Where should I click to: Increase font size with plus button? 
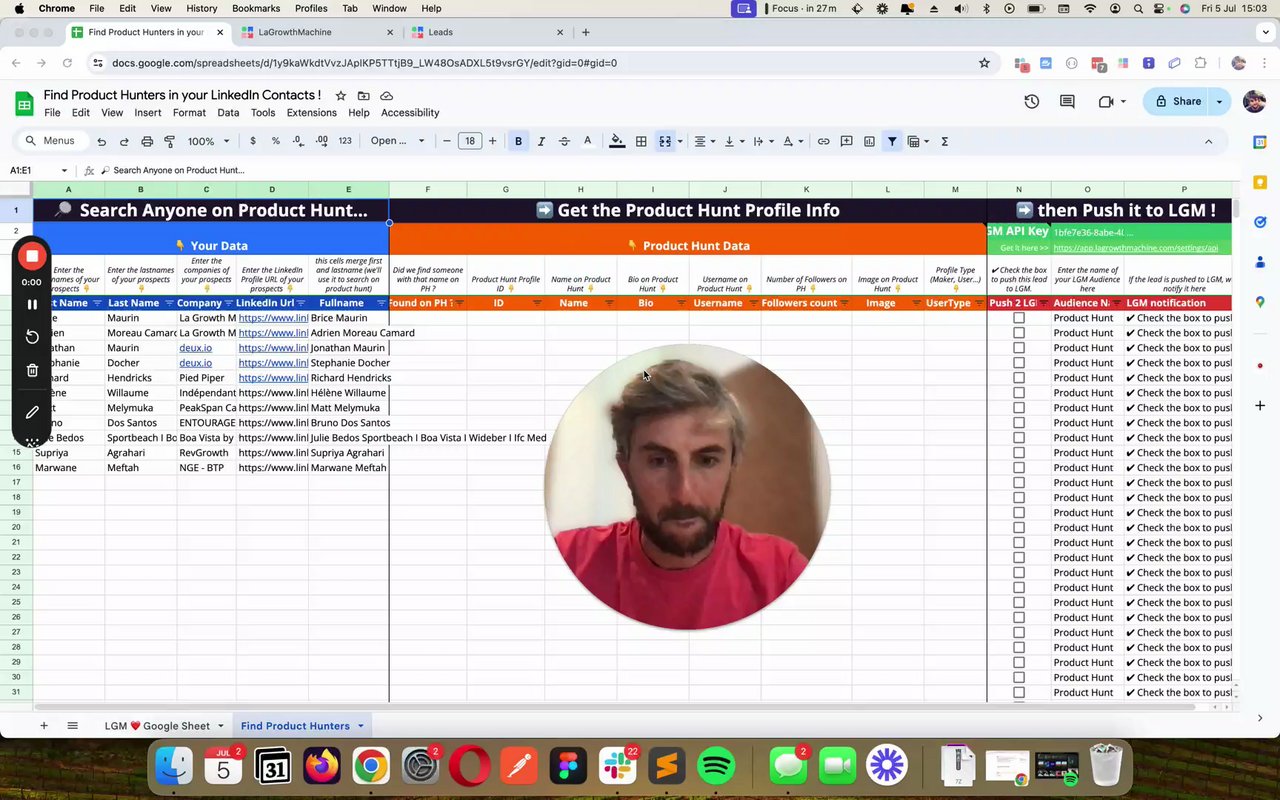(x=492, y=141)
